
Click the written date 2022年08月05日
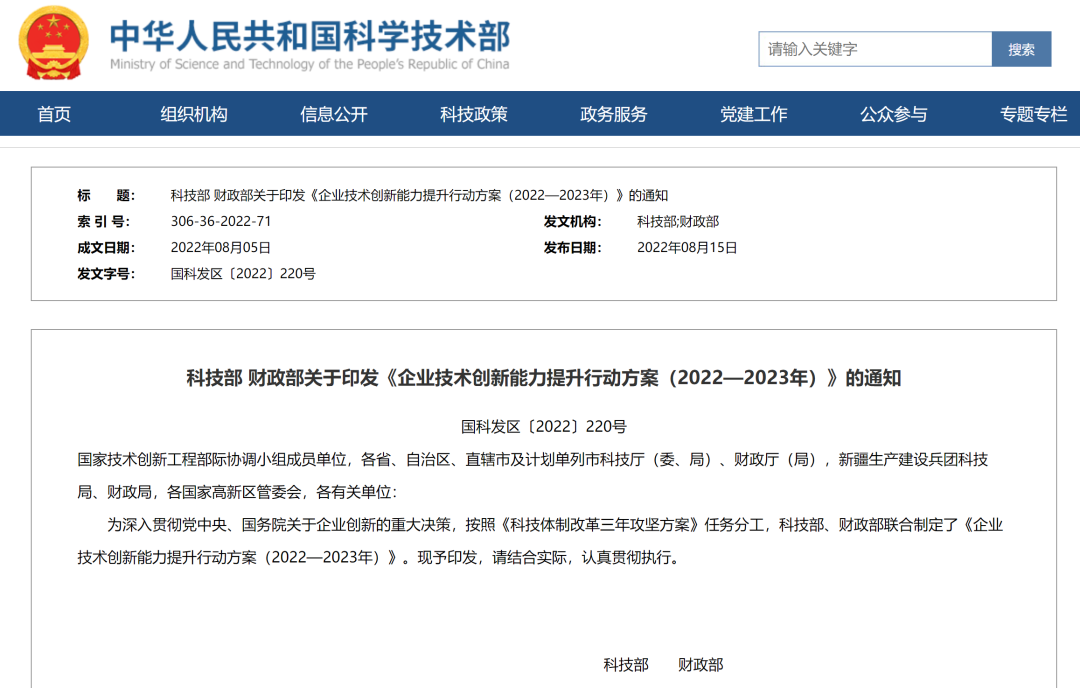pyautogui.click(x=220, y=247)
